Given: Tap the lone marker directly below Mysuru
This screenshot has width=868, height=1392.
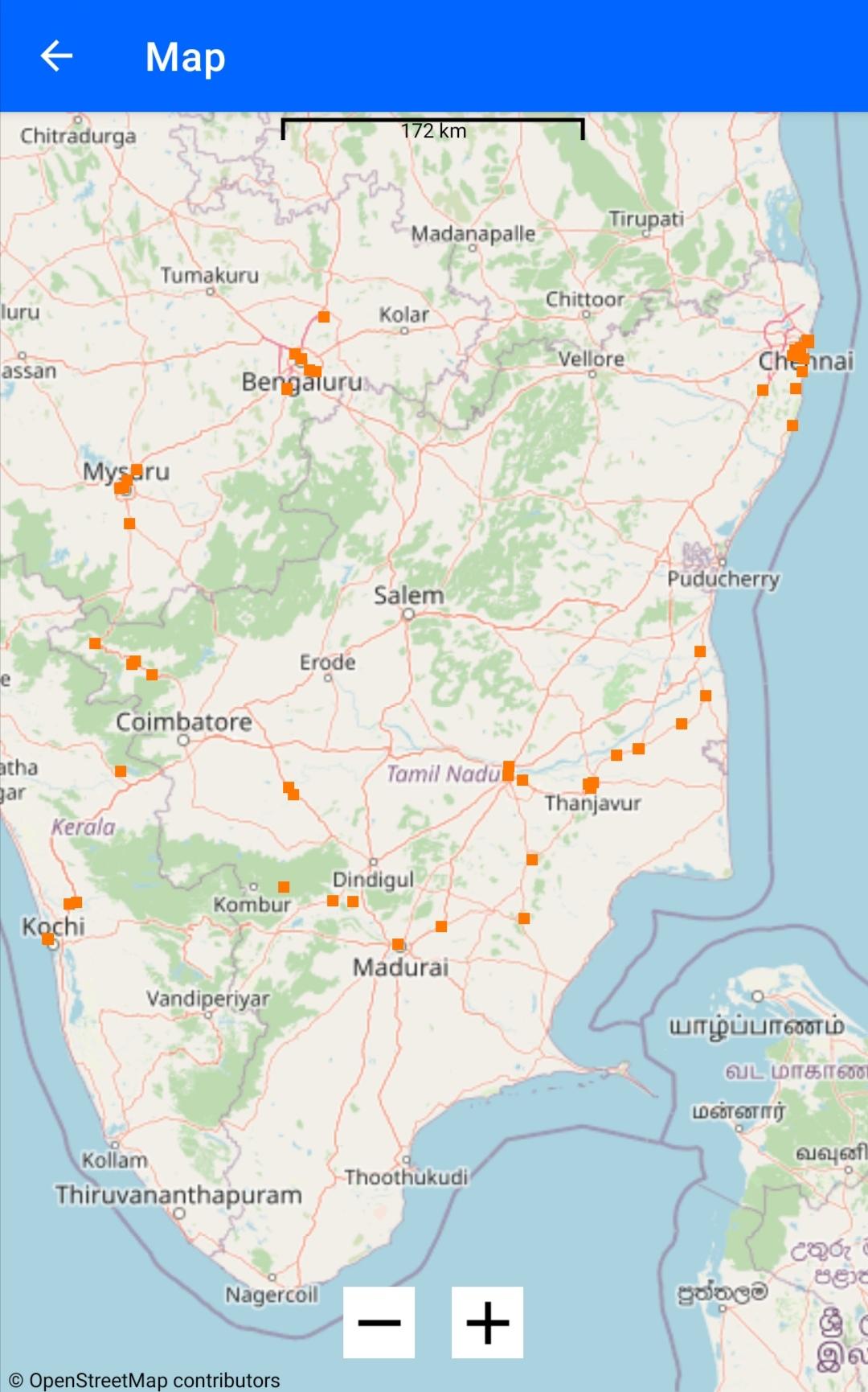Looking at the screenshot, I should [129, 524].
